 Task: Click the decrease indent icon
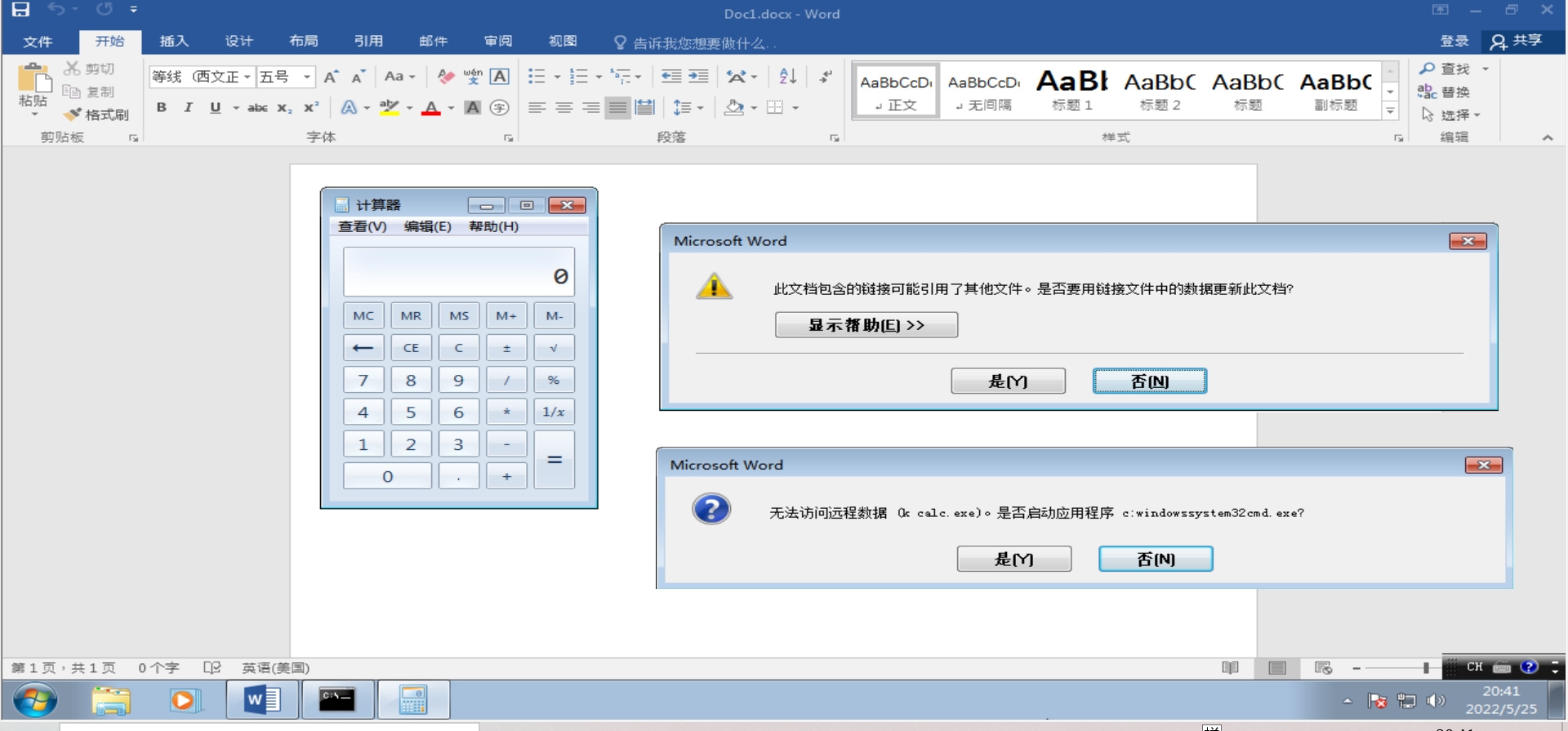(671, 77)
